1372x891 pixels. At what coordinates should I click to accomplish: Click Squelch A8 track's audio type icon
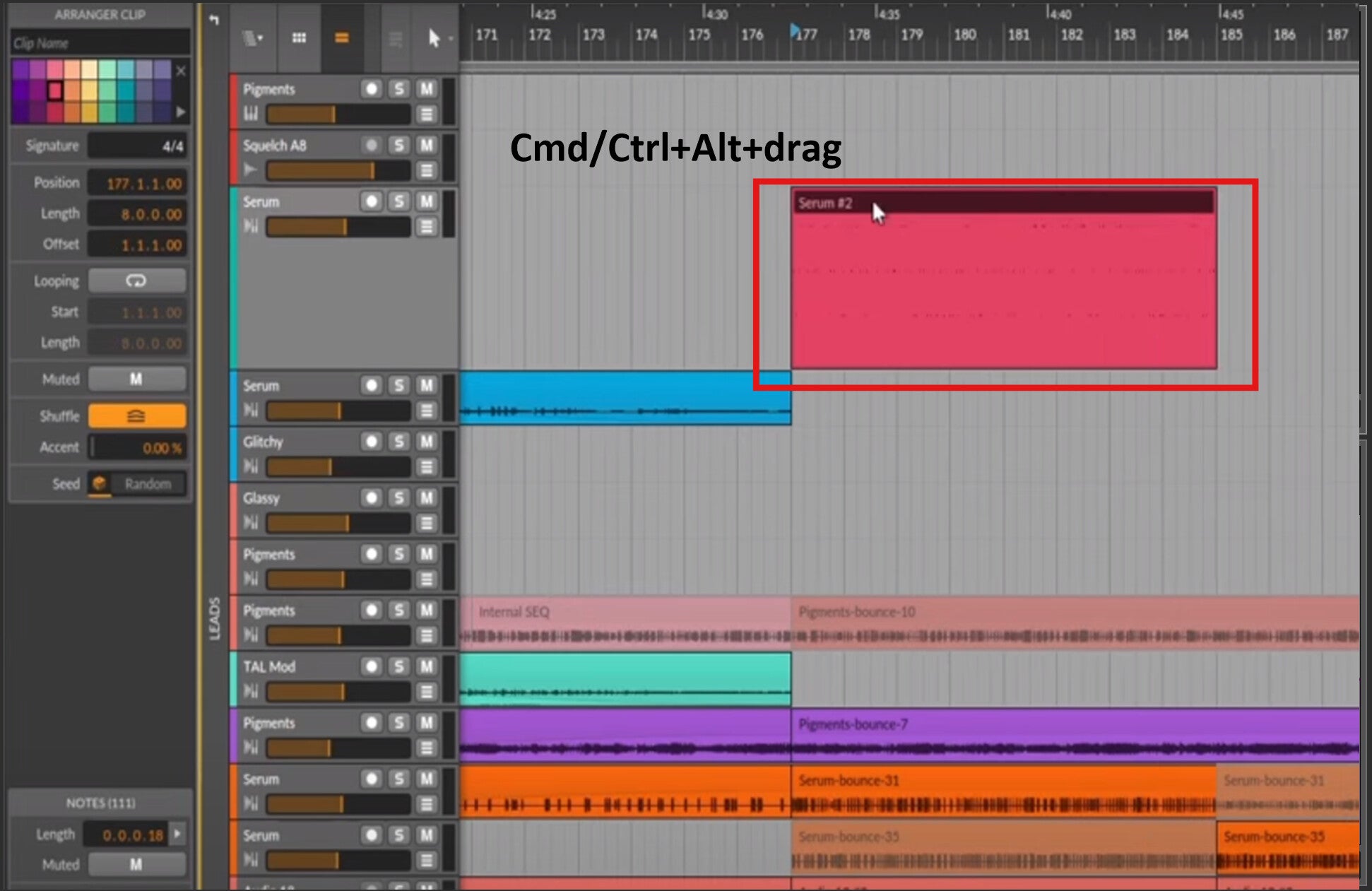pyautogui.click(x=250, y=170)
